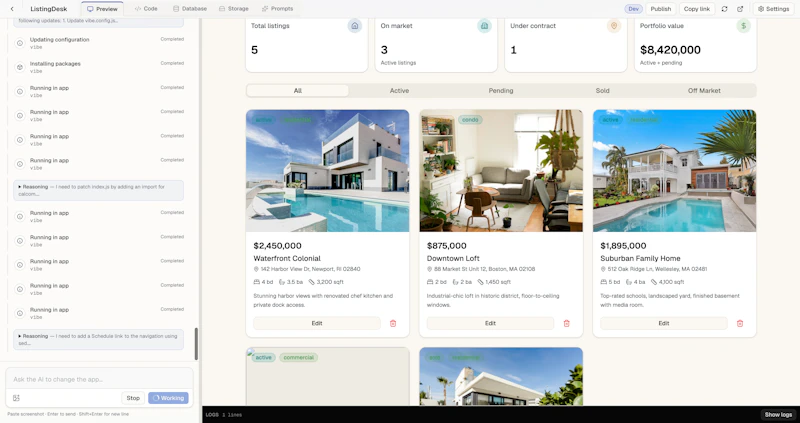Click location pin beside 142 Harbor View Dr
Image resolution: width=800 pixels, height=423 pixels.
(256, 269)
